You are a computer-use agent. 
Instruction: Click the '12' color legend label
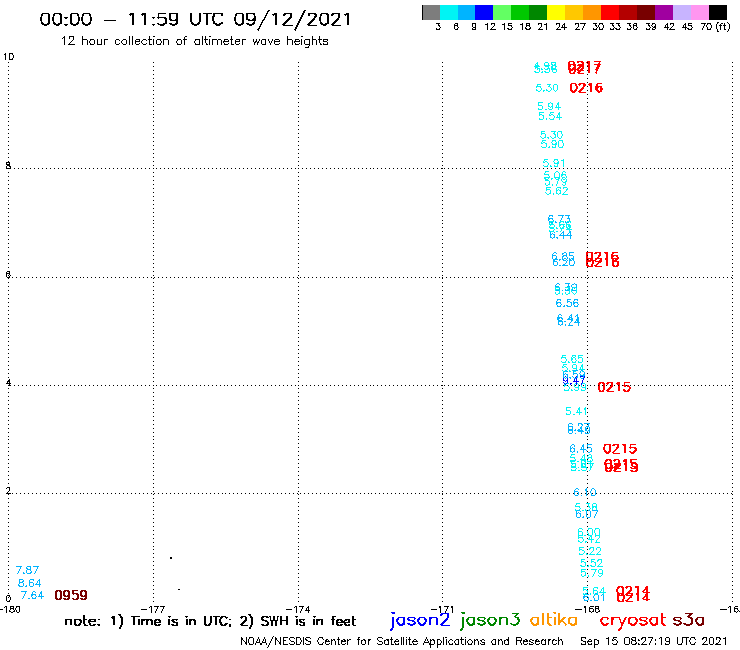[x=490, y=27]
